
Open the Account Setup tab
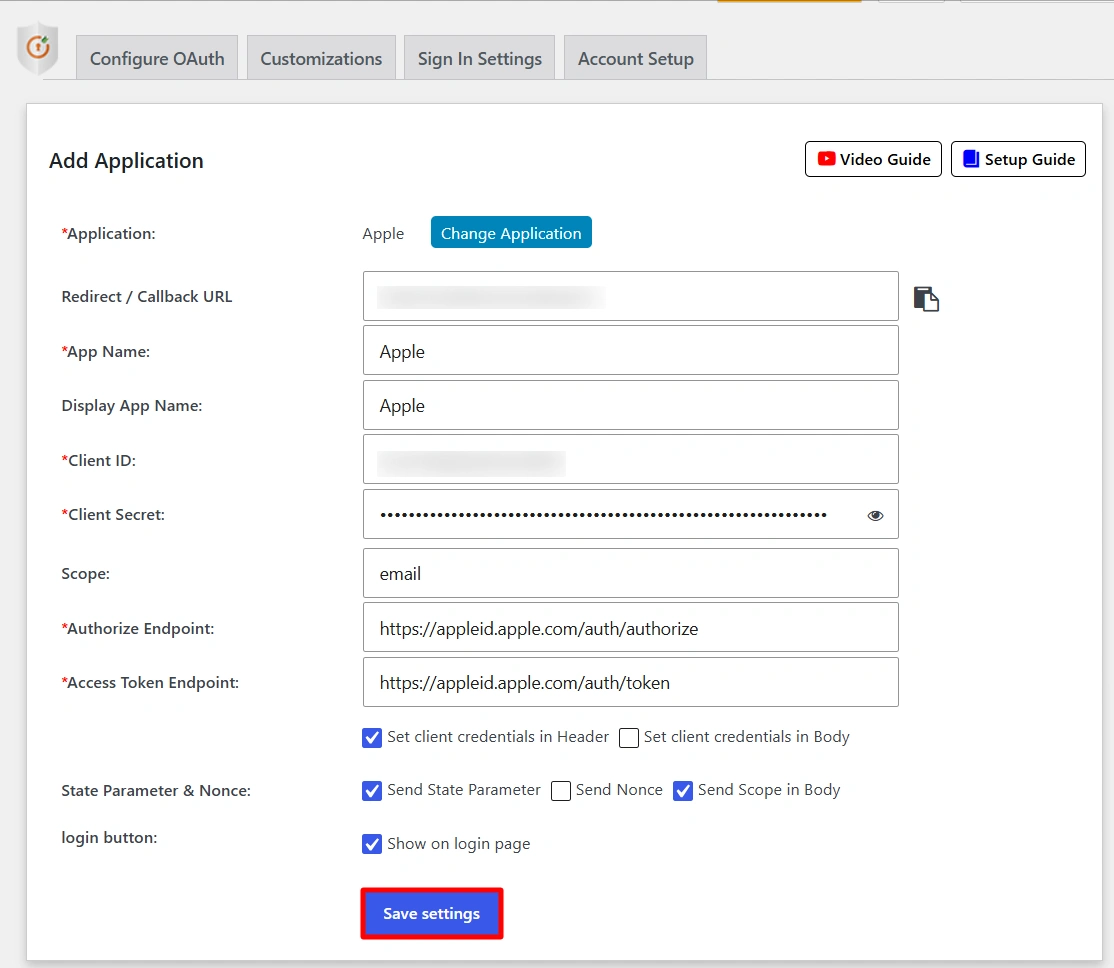pyautogui.click(x=635, y=58)
